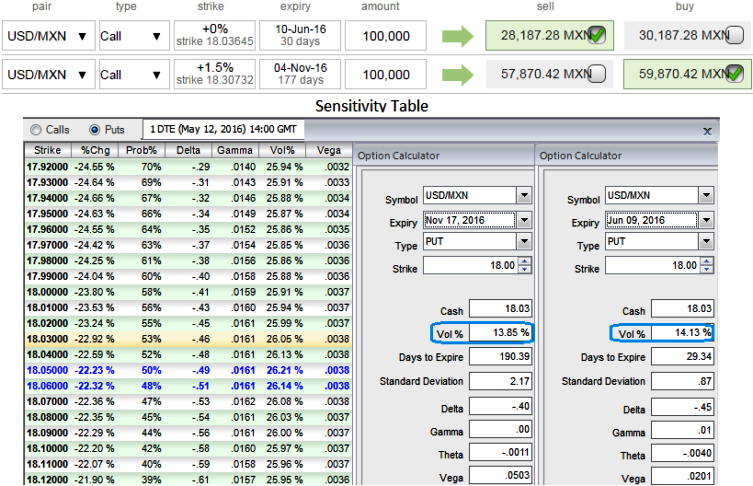The width and height of the screenshot is (753, 486).
Task: Click the Vega column header
Action: coord(329,150)
